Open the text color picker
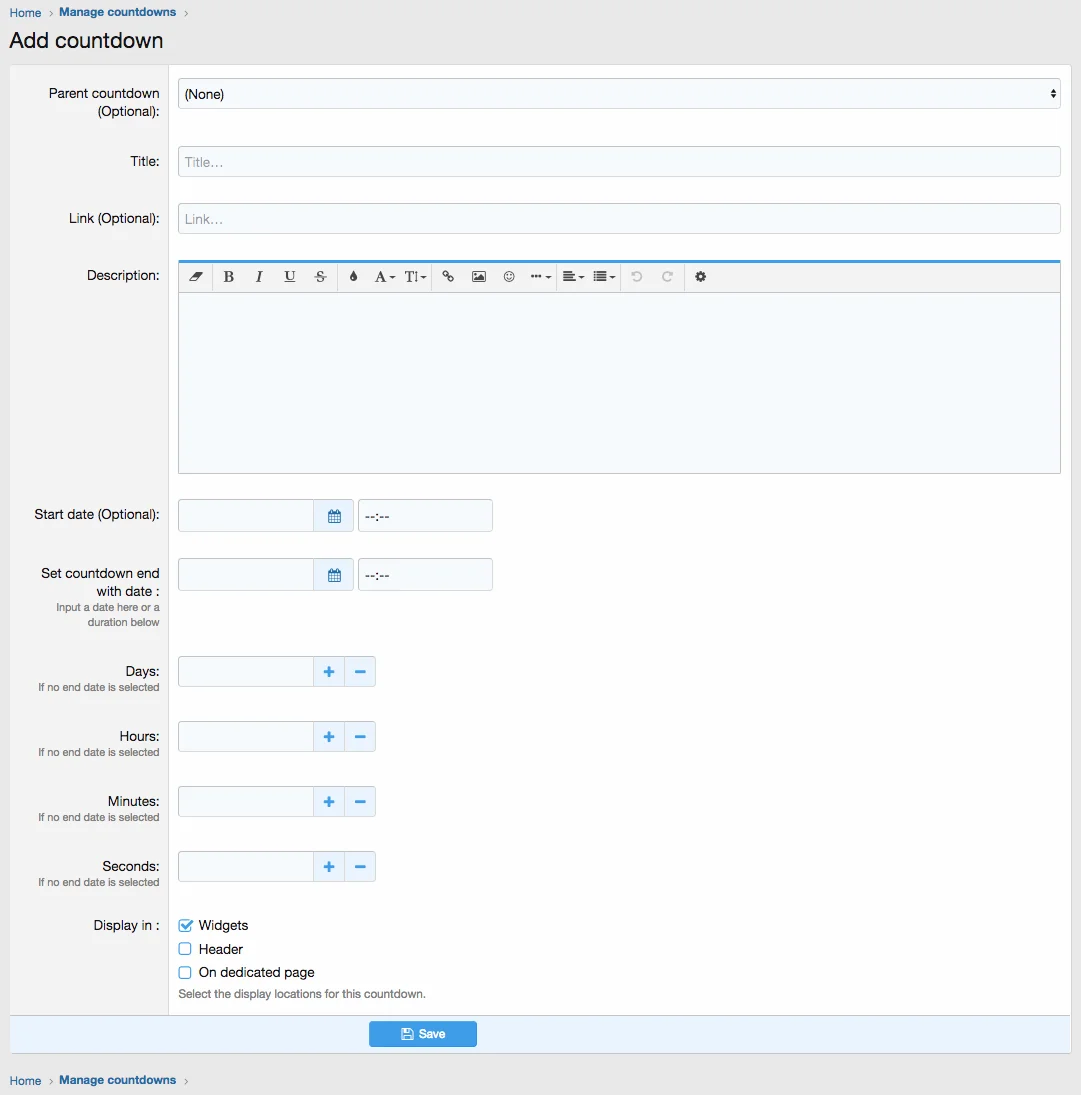This screenshot has height=1095, width=1081. click(x=353, y=277)
